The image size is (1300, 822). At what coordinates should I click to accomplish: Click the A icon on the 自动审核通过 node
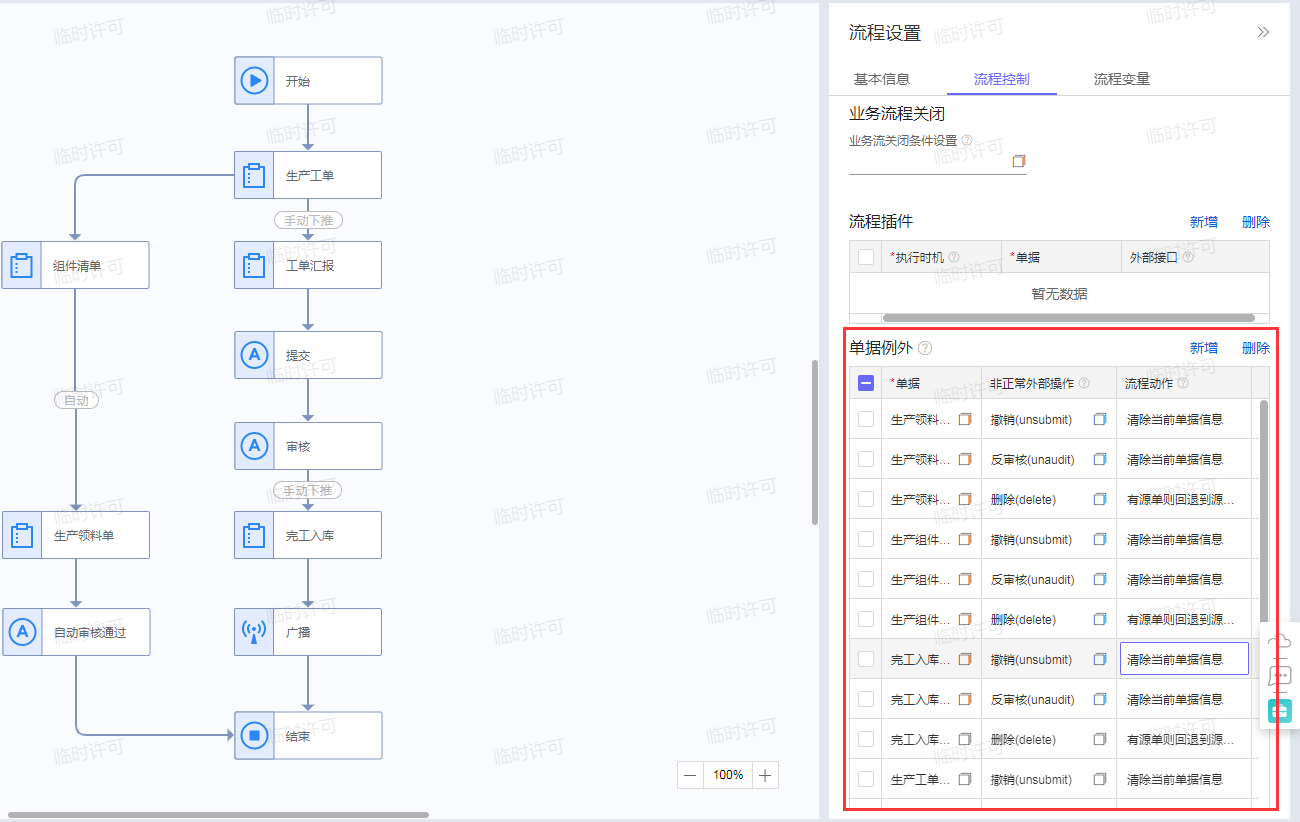(22, 632)
